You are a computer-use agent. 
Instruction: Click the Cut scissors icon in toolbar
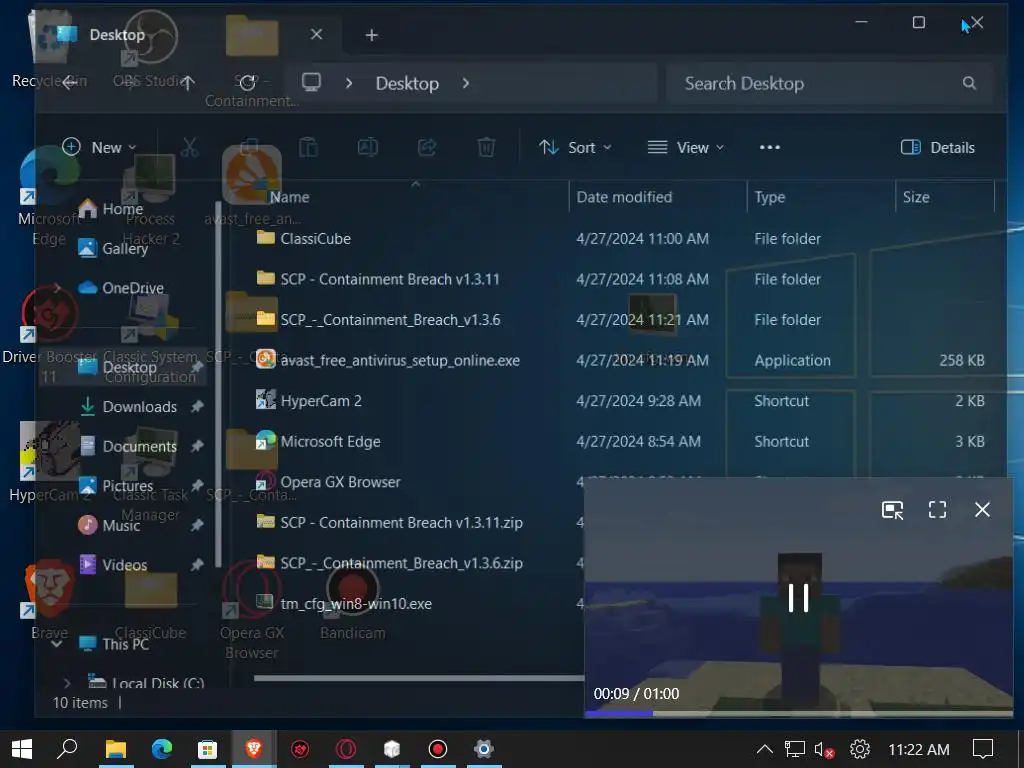pos(189,148)
